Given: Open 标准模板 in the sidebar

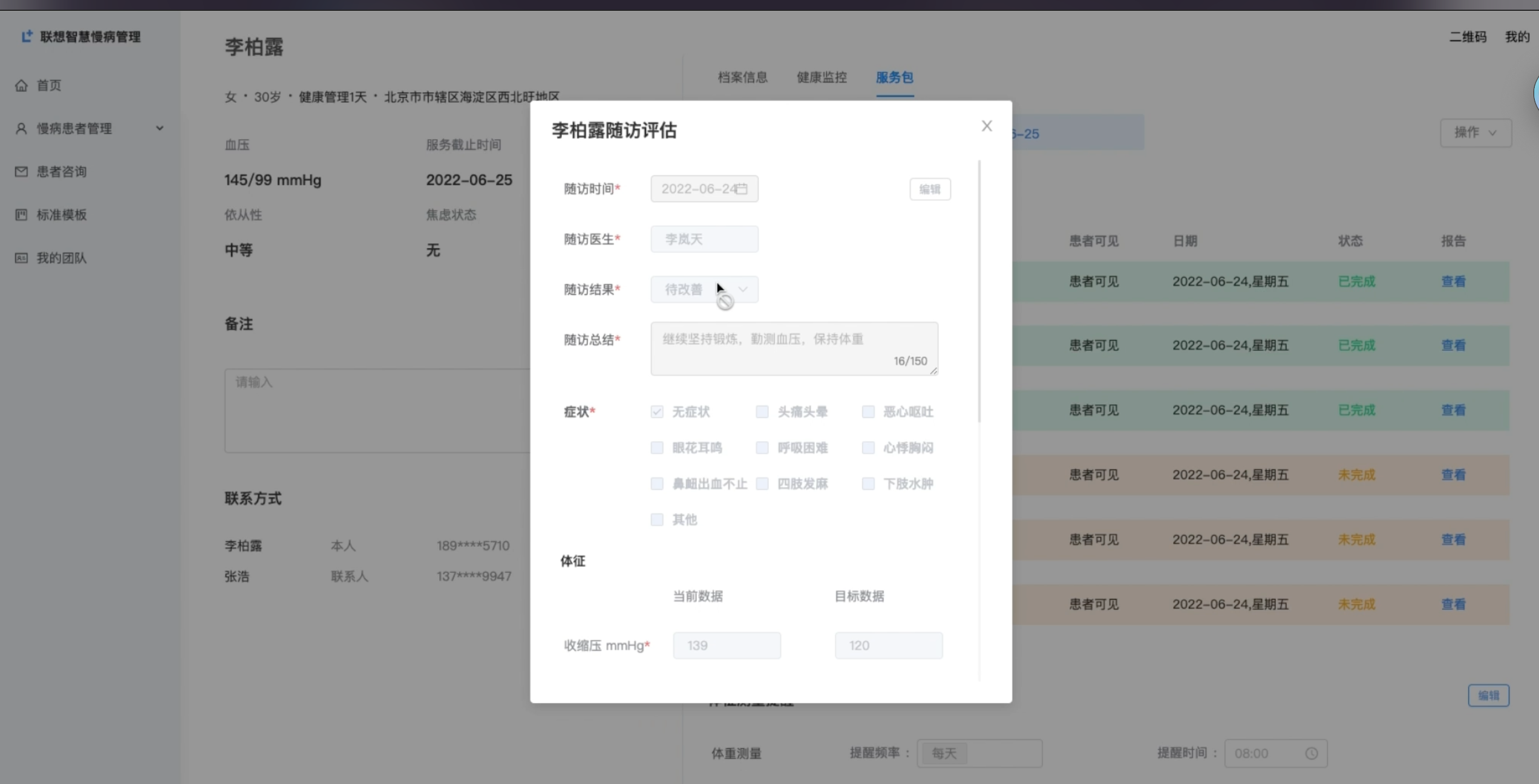Looking at the screenshot, I should [x=62, y=215].
